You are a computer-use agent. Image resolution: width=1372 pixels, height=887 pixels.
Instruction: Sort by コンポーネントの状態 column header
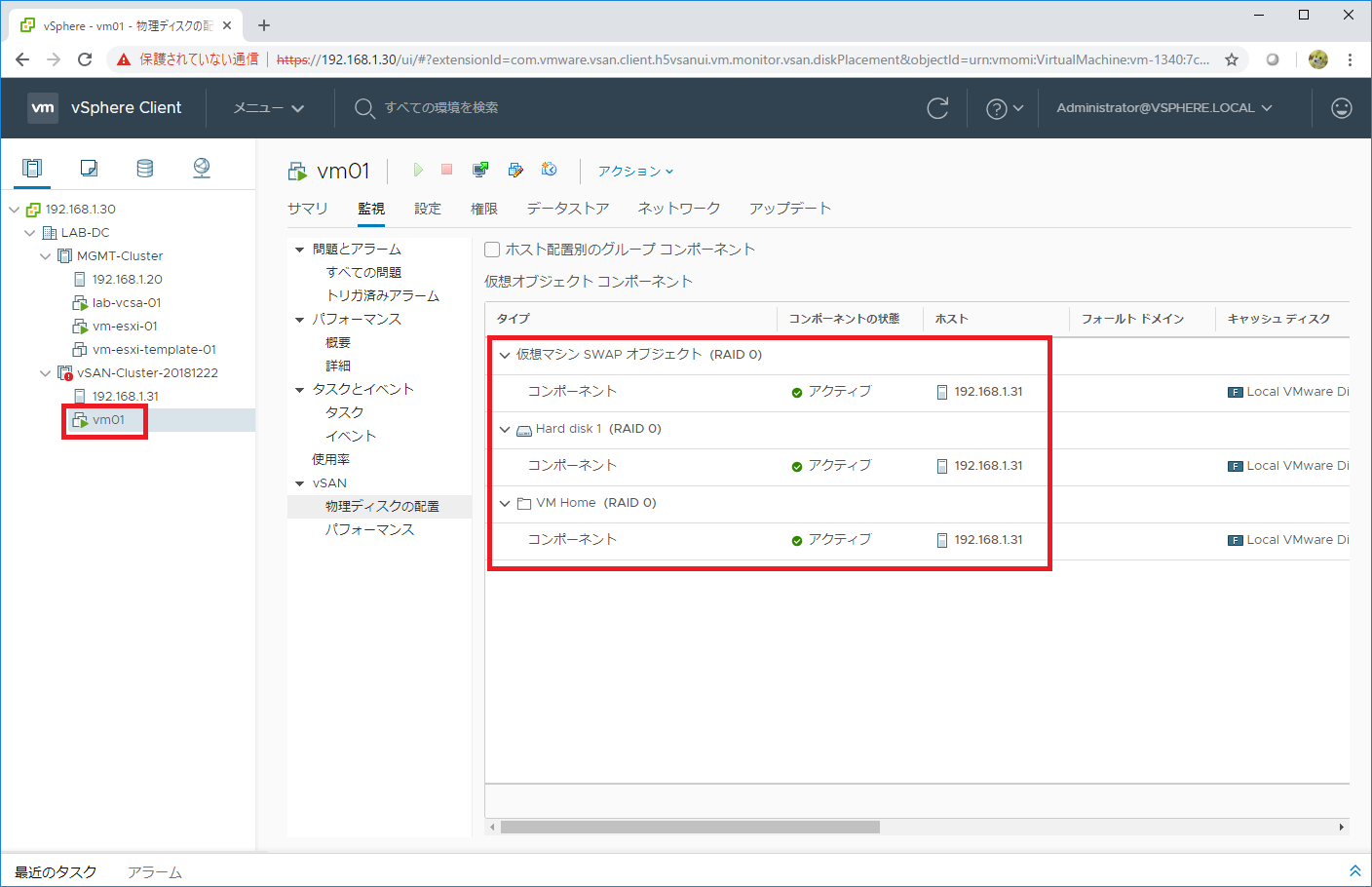click(844, 319)
